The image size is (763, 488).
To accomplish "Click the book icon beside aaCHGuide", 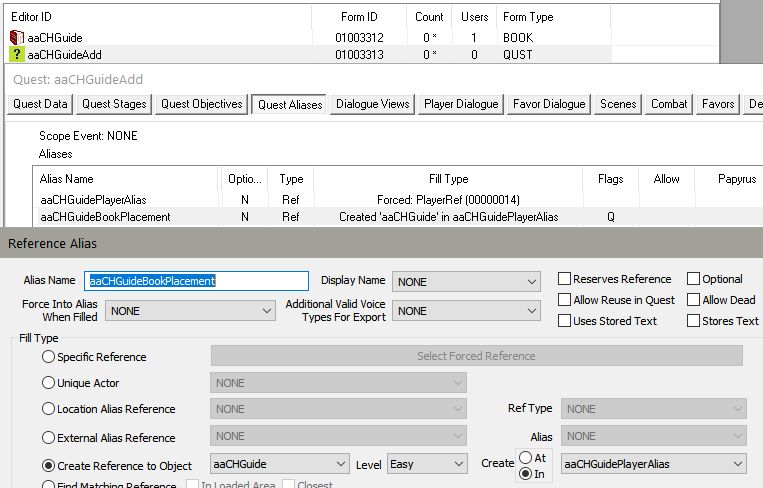I will coord(17,38).
